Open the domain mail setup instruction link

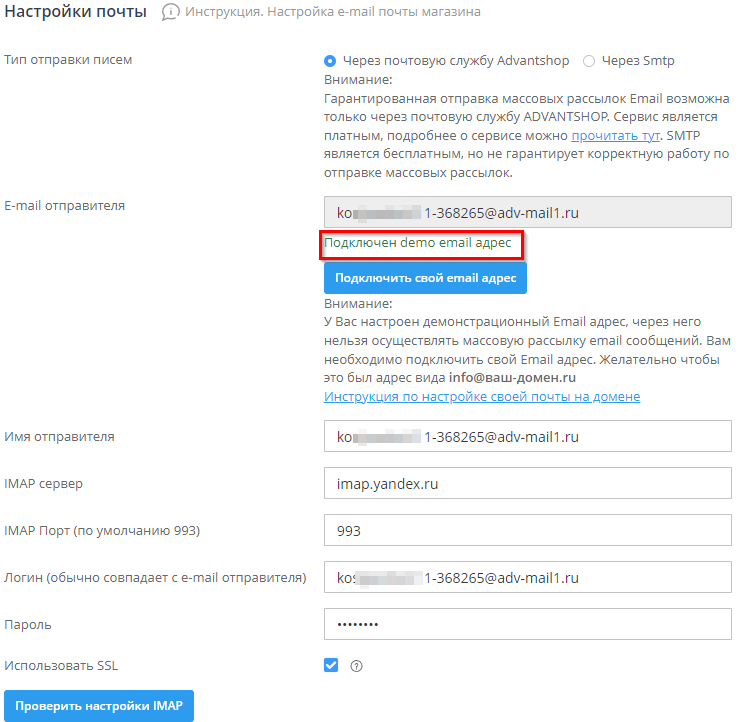point(482,397)
